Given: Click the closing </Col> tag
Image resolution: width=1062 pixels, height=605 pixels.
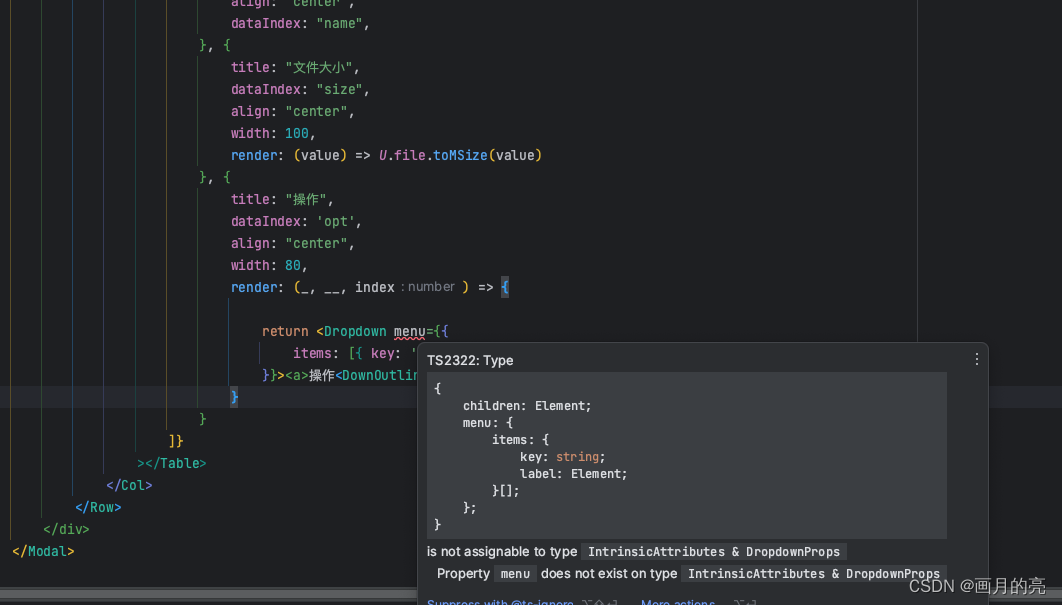Looking at the screenshot, I should [129, 485].
